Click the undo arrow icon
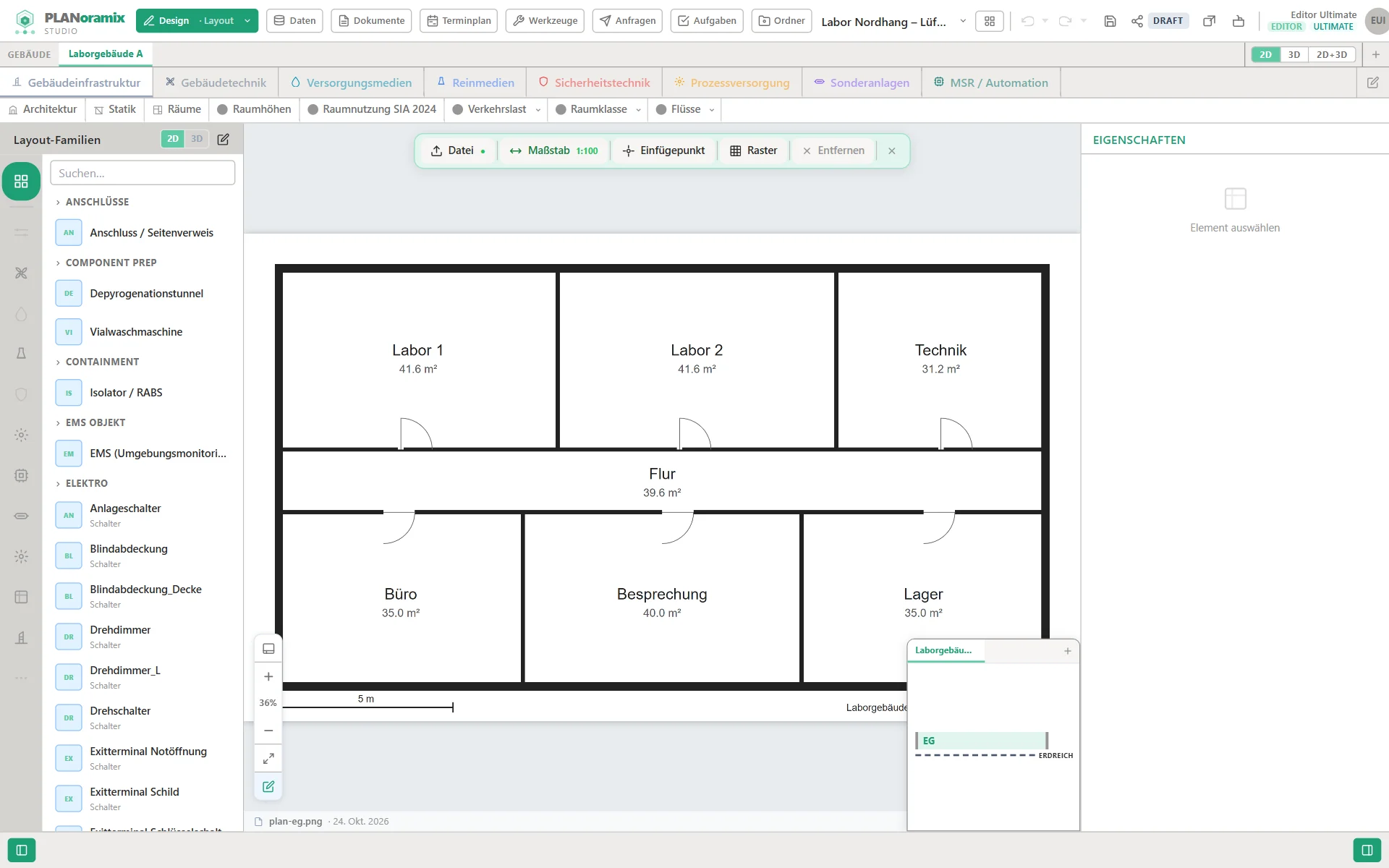 (x=1027, y=21)
